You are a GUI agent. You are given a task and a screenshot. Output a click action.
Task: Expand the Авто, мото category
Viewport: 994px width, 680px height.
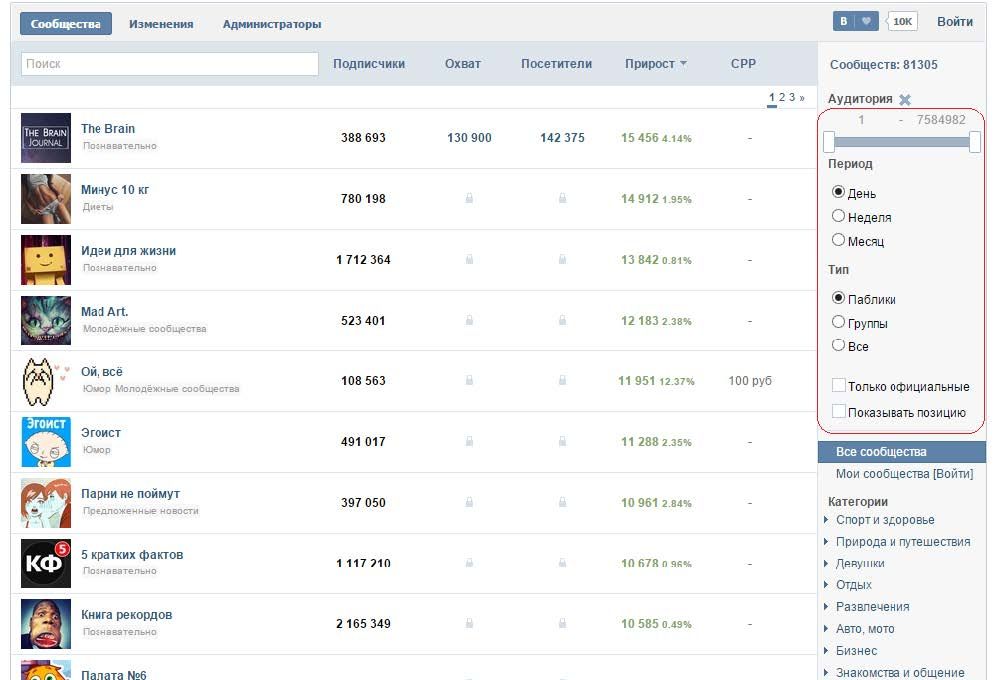[x=826, y=629]
